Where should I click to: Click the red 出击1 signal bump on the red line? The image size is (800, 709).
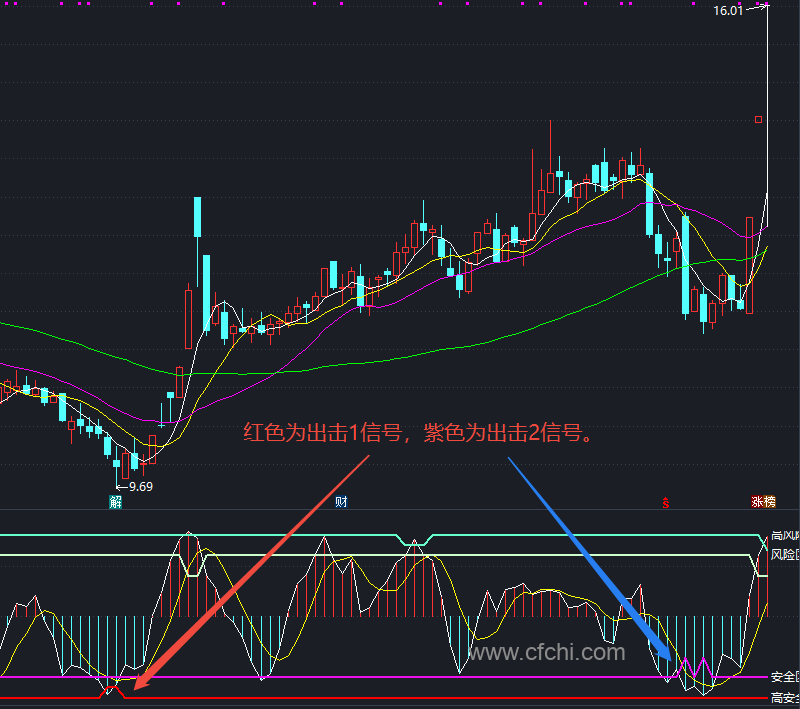point(112,692)
